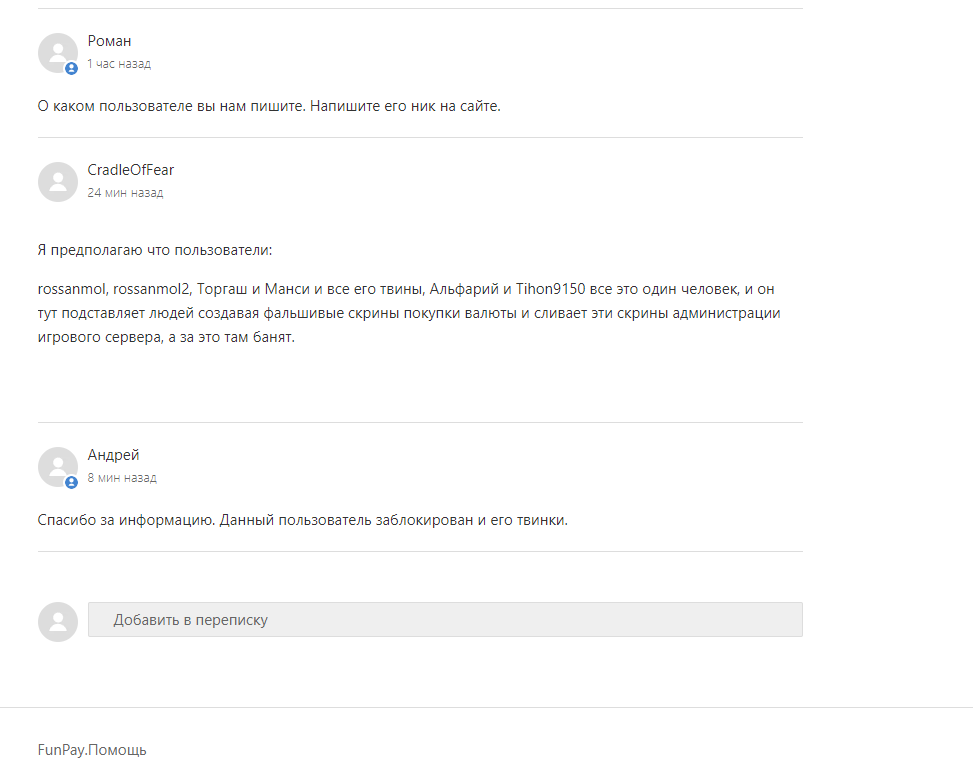This screenshot has width=973, height=780.
Task: Focus the 'Добавить в переписку' reply field
Action: [x=445, y=619]
